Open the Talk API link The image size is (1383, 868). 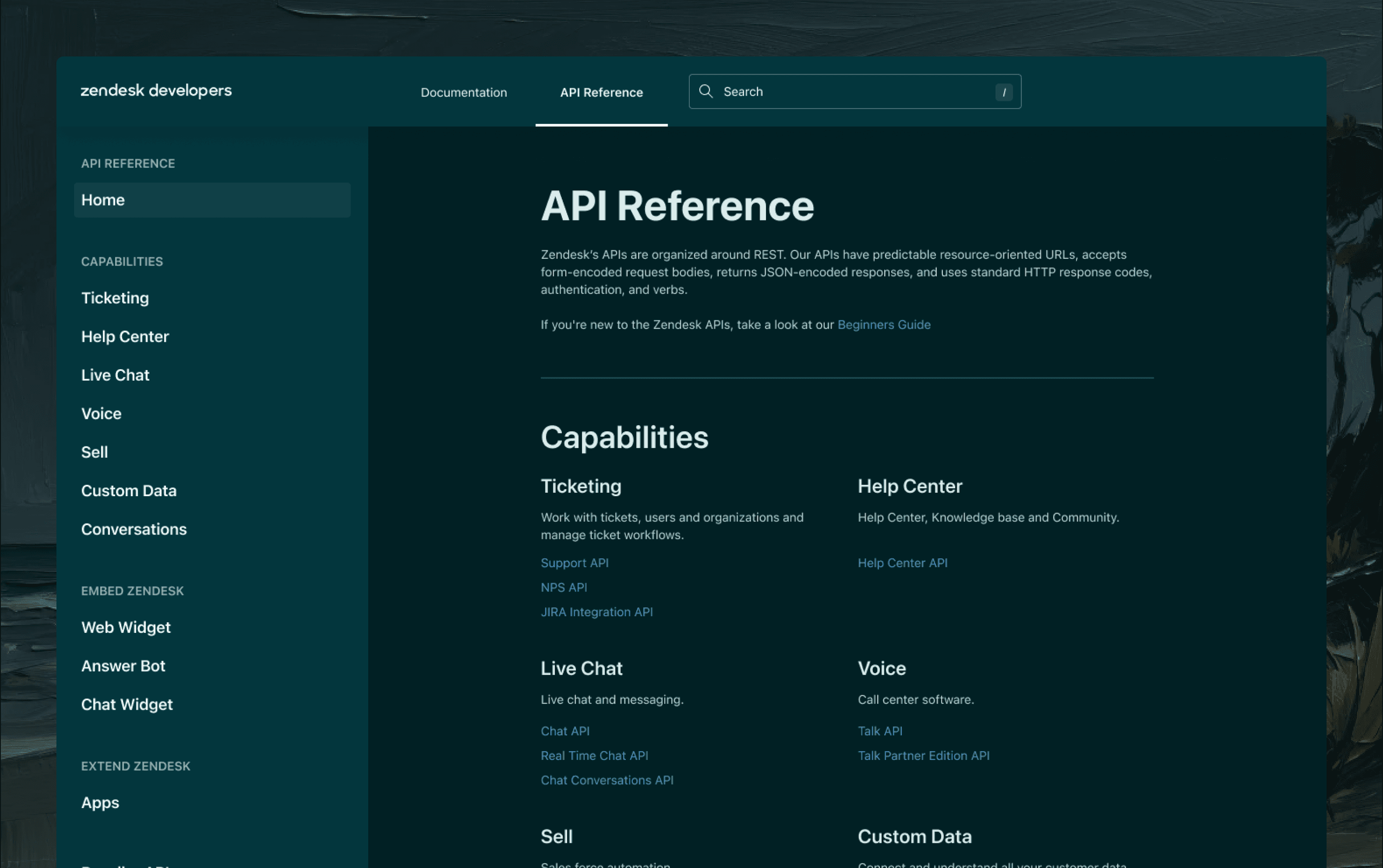880,731
